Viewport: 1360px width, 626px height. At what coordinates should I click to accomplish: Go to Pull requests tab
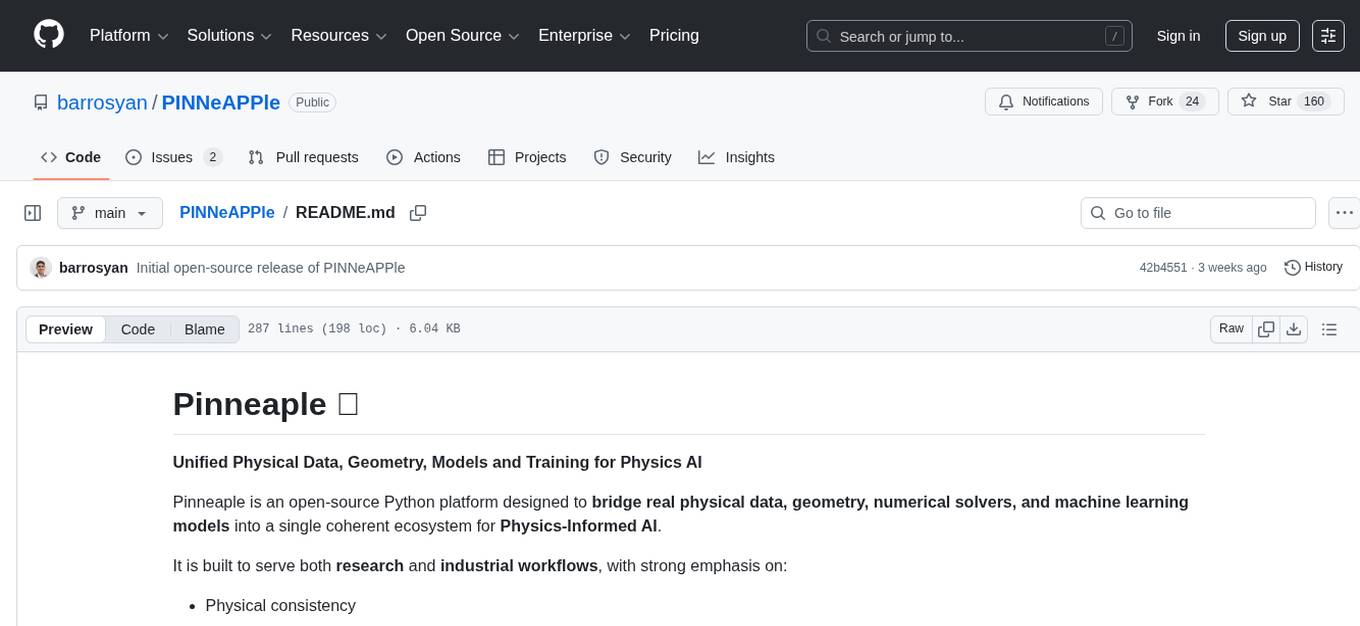click(304, 157)
